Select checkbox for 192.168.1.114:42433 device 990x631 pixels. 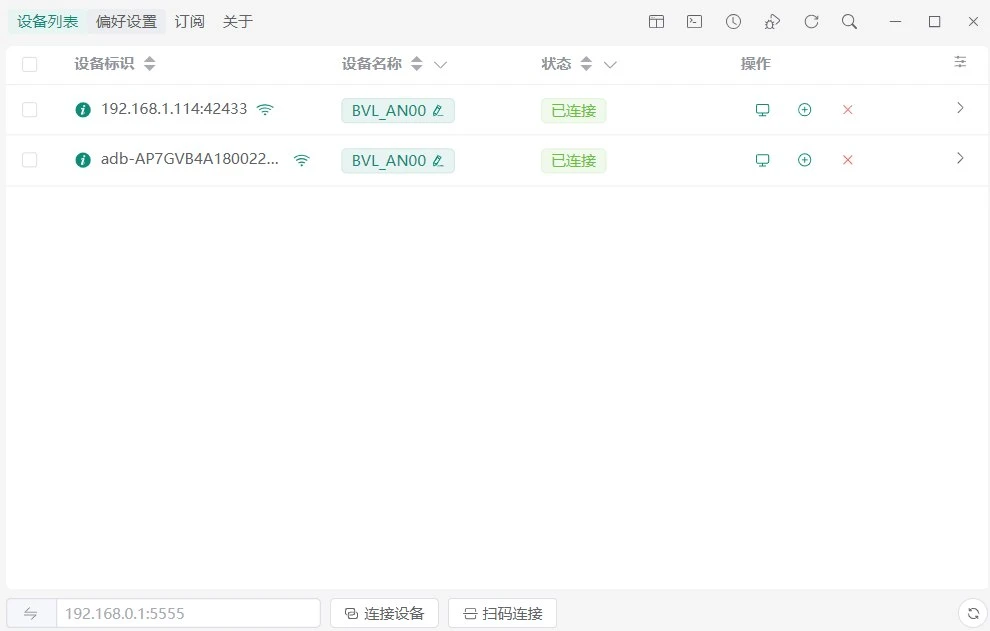click(x=30, y=110)
